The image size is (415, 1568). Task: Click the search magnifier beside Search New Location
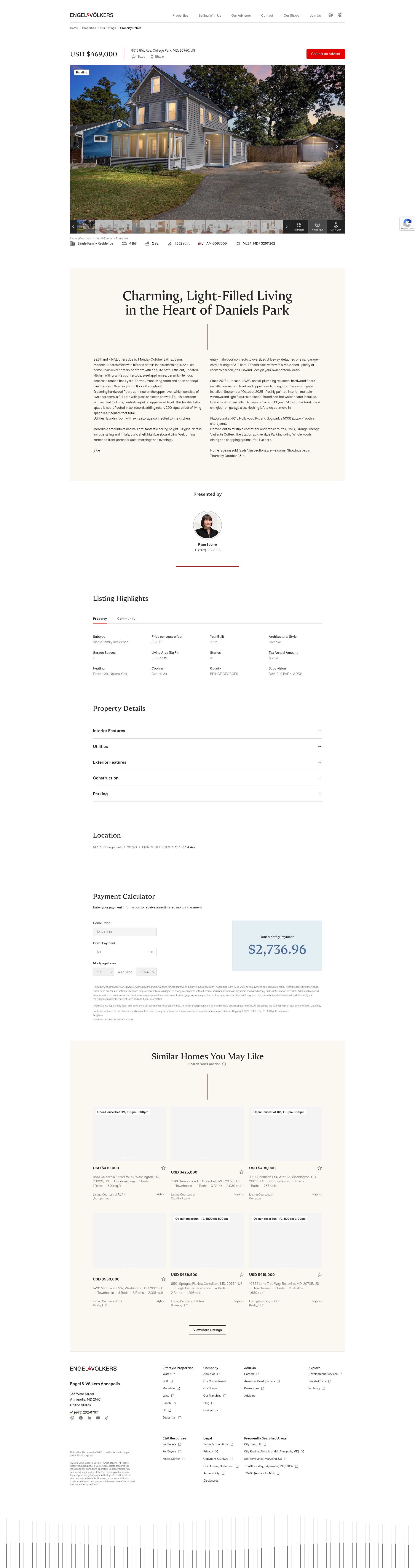[224, 1064]
